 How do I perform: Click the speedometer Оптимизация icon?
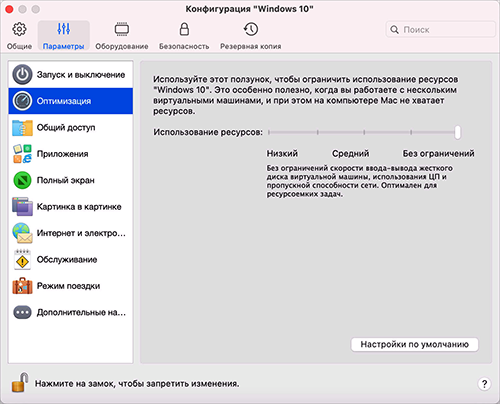(x=22, y=101)
